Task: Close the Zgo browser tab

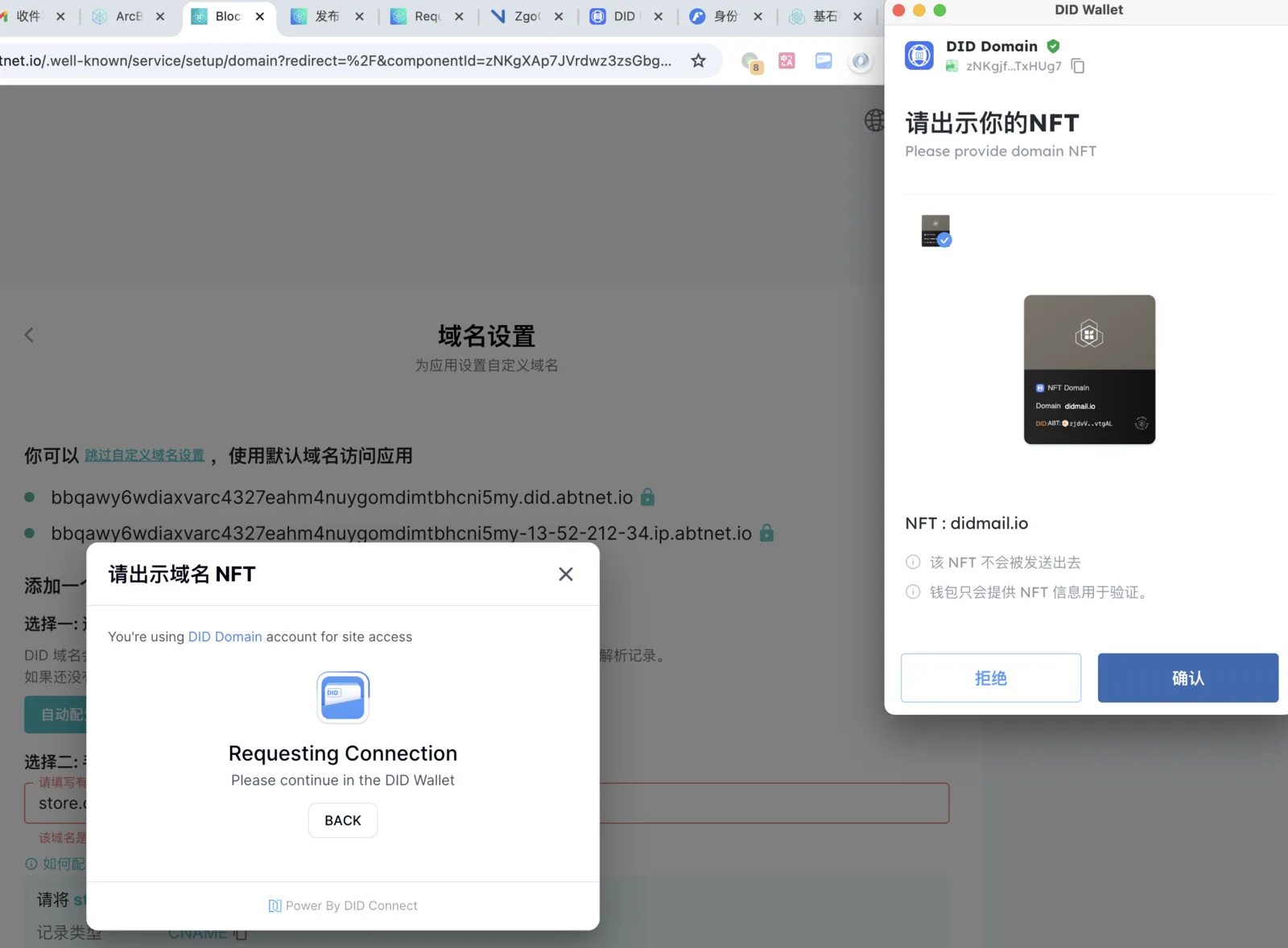Action: [559, 16]
